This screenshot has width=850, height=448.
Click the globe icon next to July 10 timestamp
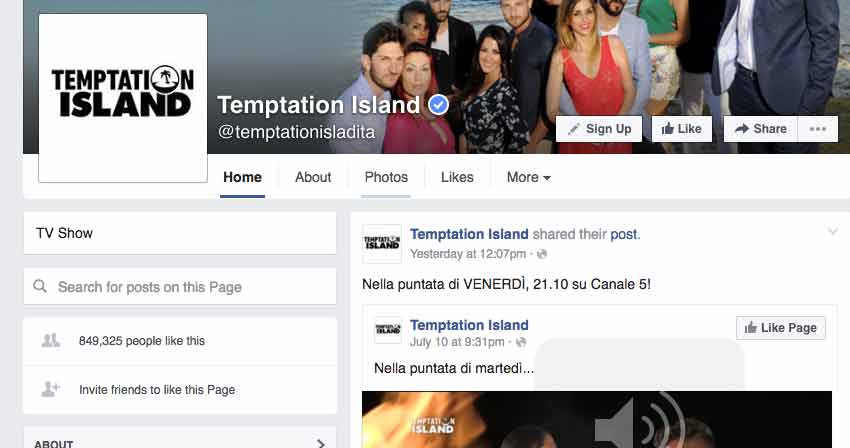pyautogui.click(x=521, y=342)
